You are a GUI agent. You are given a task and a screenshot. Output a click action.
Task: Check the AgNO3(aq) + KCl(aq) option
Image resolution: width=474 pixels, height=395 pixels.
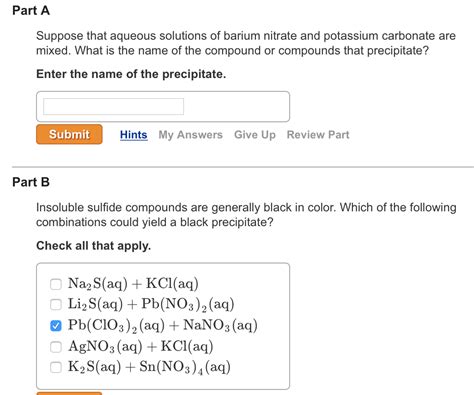pyautogui.click(x=56, y=347)
